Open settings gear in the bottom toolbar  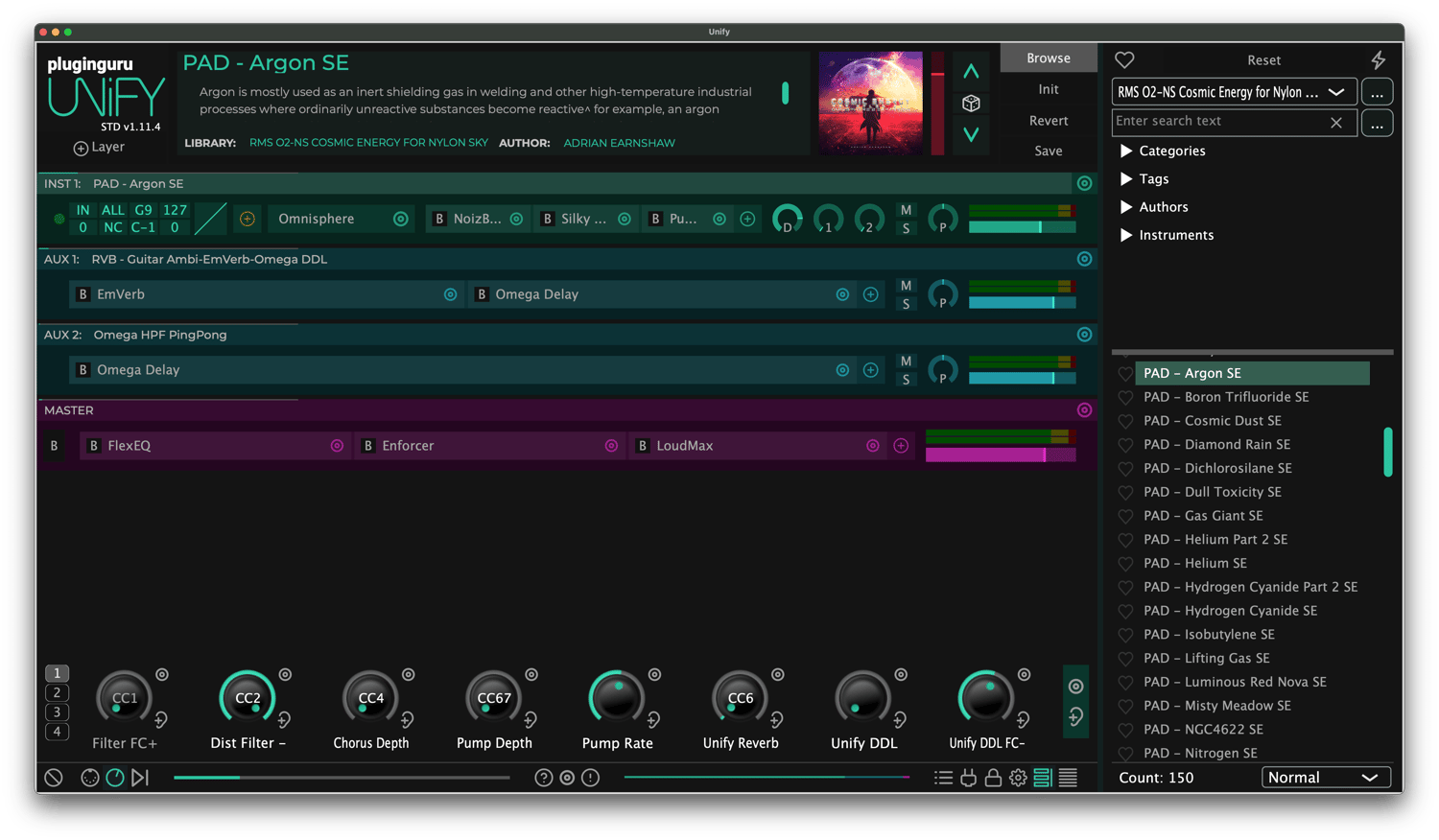pyautogui.click(x=1018, y=778)
